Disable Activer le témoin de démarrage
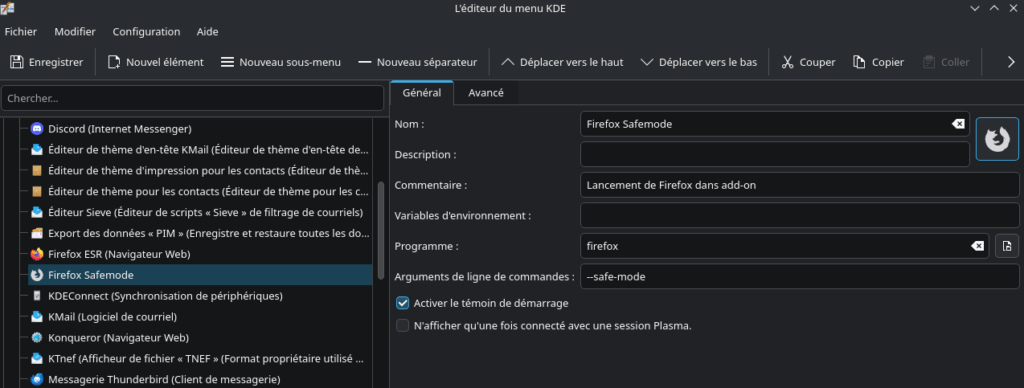 coord(403,303)
